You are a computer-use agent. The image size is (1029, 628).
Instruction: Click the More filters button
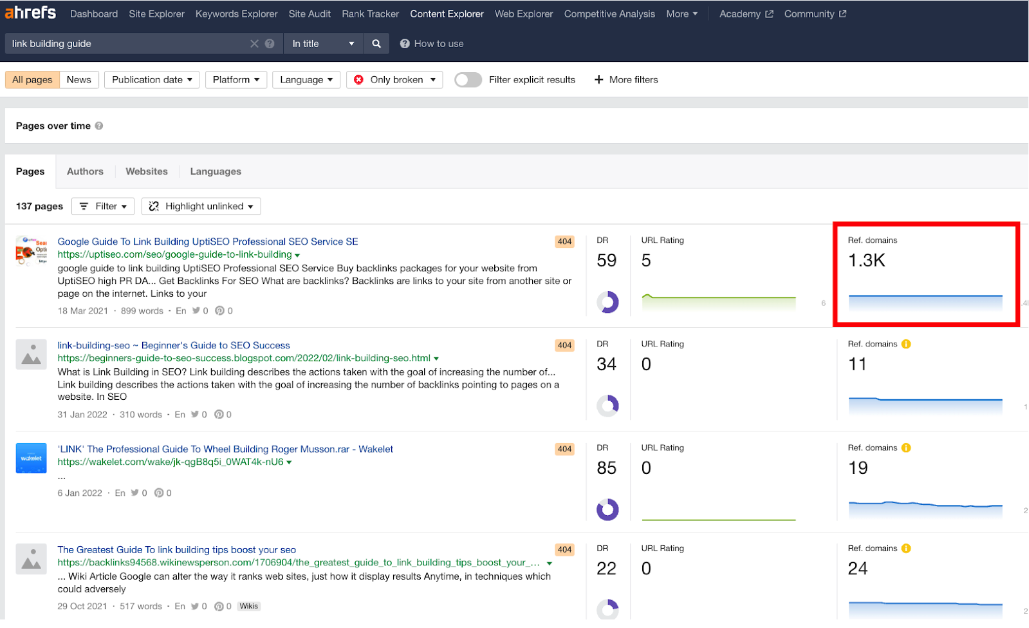coord(626,79)
